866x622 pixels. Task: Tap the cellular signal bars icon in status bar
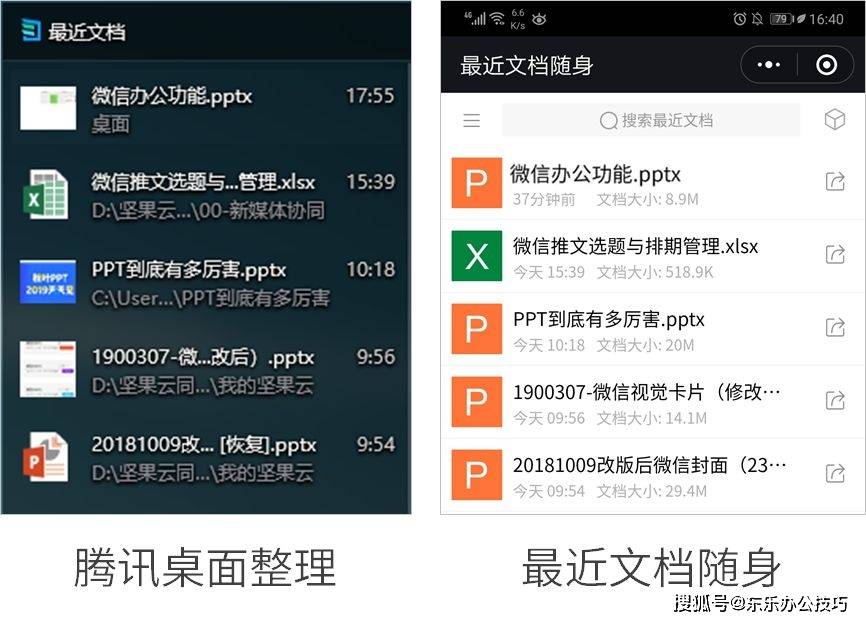[475, 18]
